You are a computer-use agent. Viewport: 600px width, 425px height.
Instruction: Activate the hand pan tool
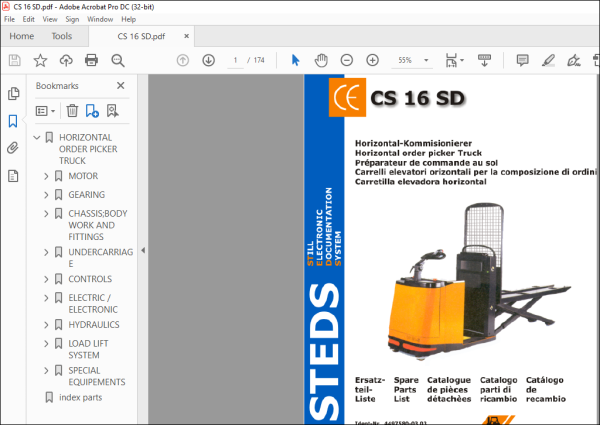[321, 60]
